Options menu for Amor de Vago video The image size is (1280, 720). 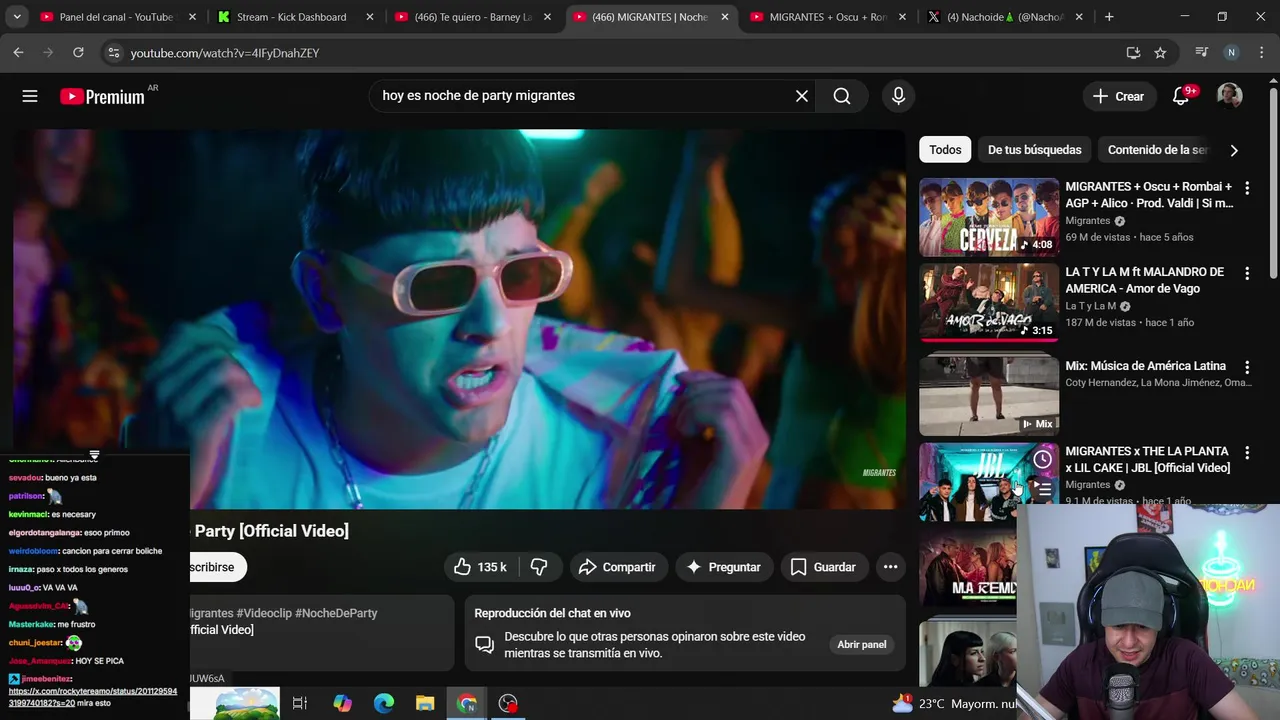[1247, 273]
